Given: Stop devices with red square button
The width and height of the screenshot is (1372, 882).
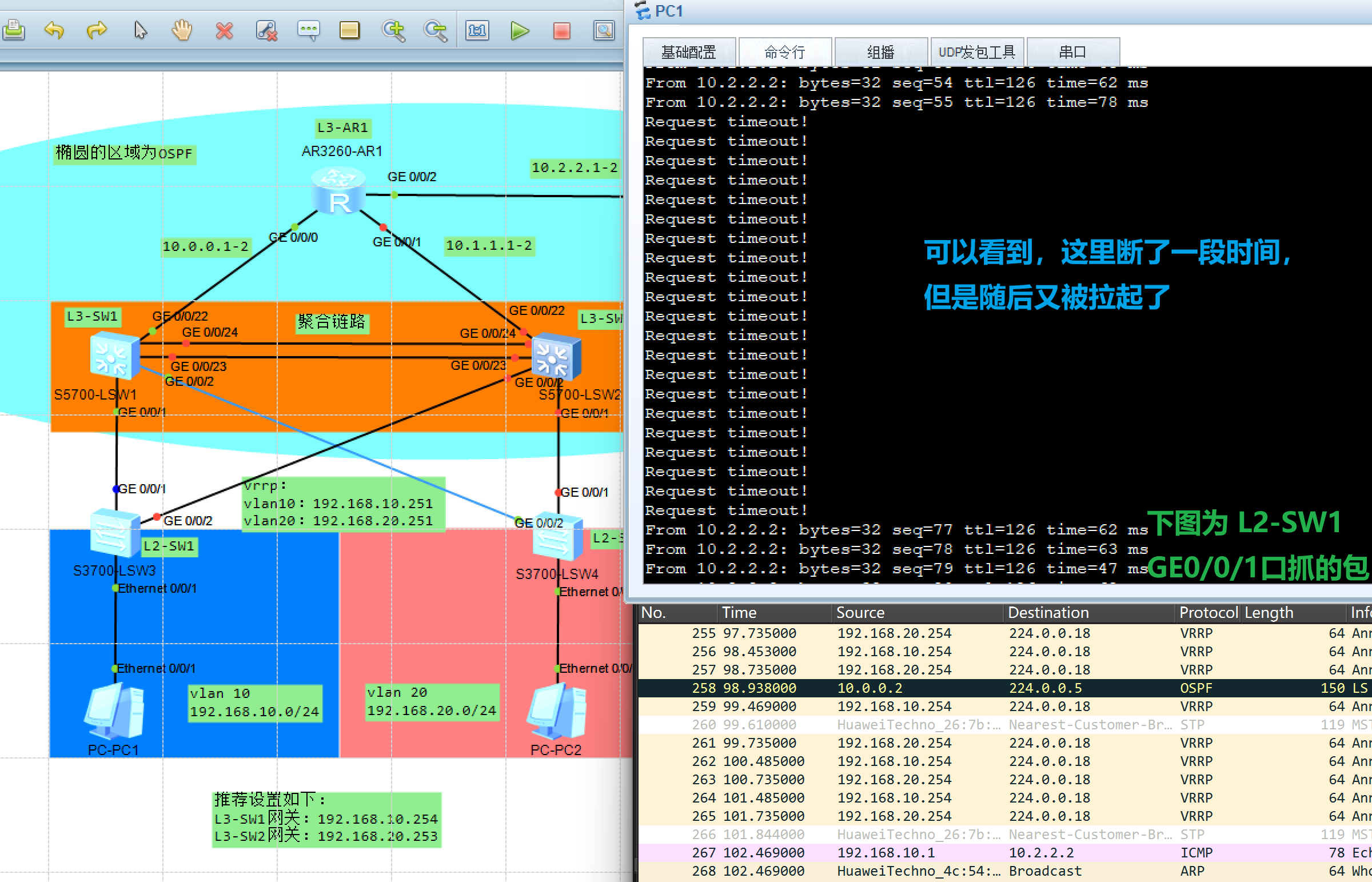Looking at the screenshot, I should (x=562, y=30).
